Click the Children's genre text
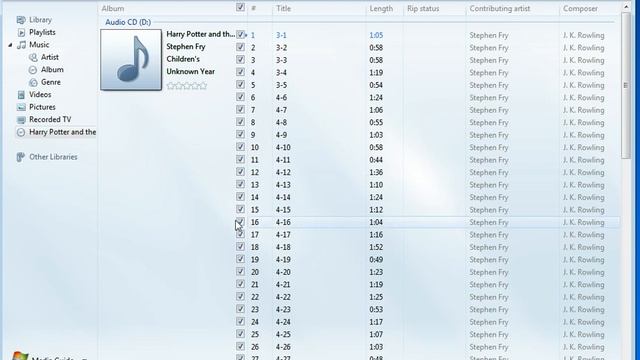 pyautogui.click(x=183, y=59)
